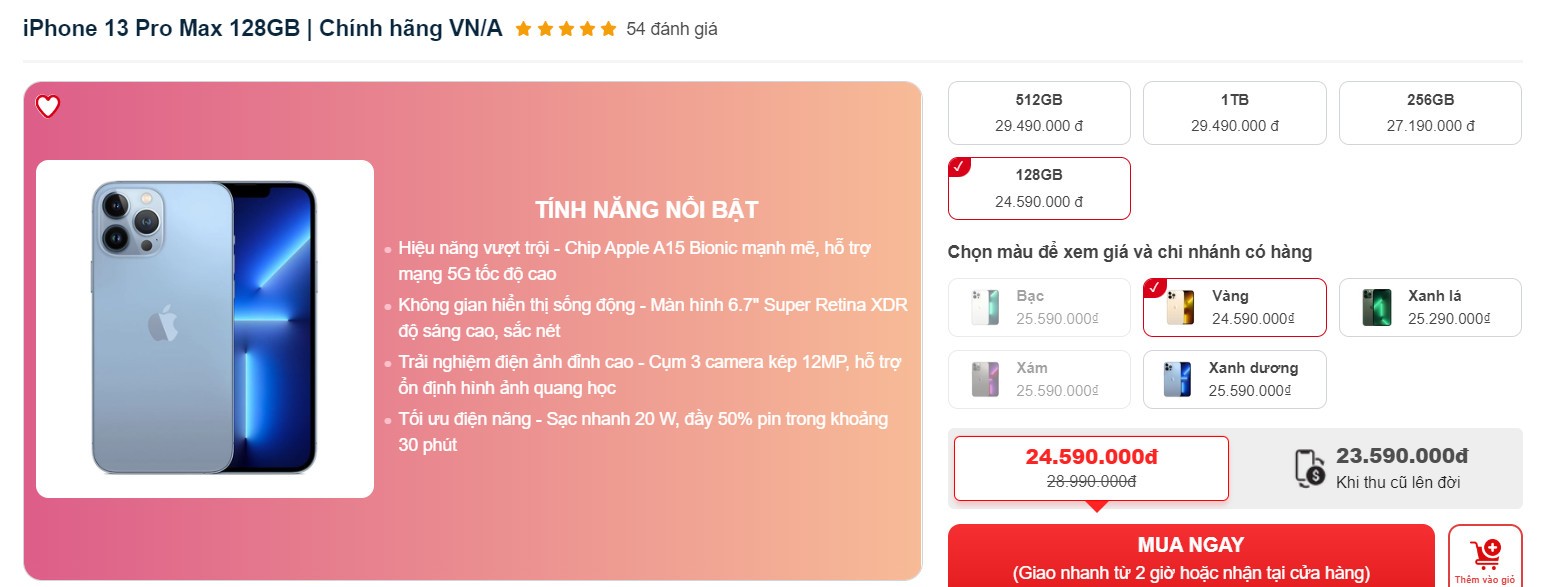This screenshot has height=587, width=1546.
Task: Select the 1TB storage option
Action: point(1235,113)
